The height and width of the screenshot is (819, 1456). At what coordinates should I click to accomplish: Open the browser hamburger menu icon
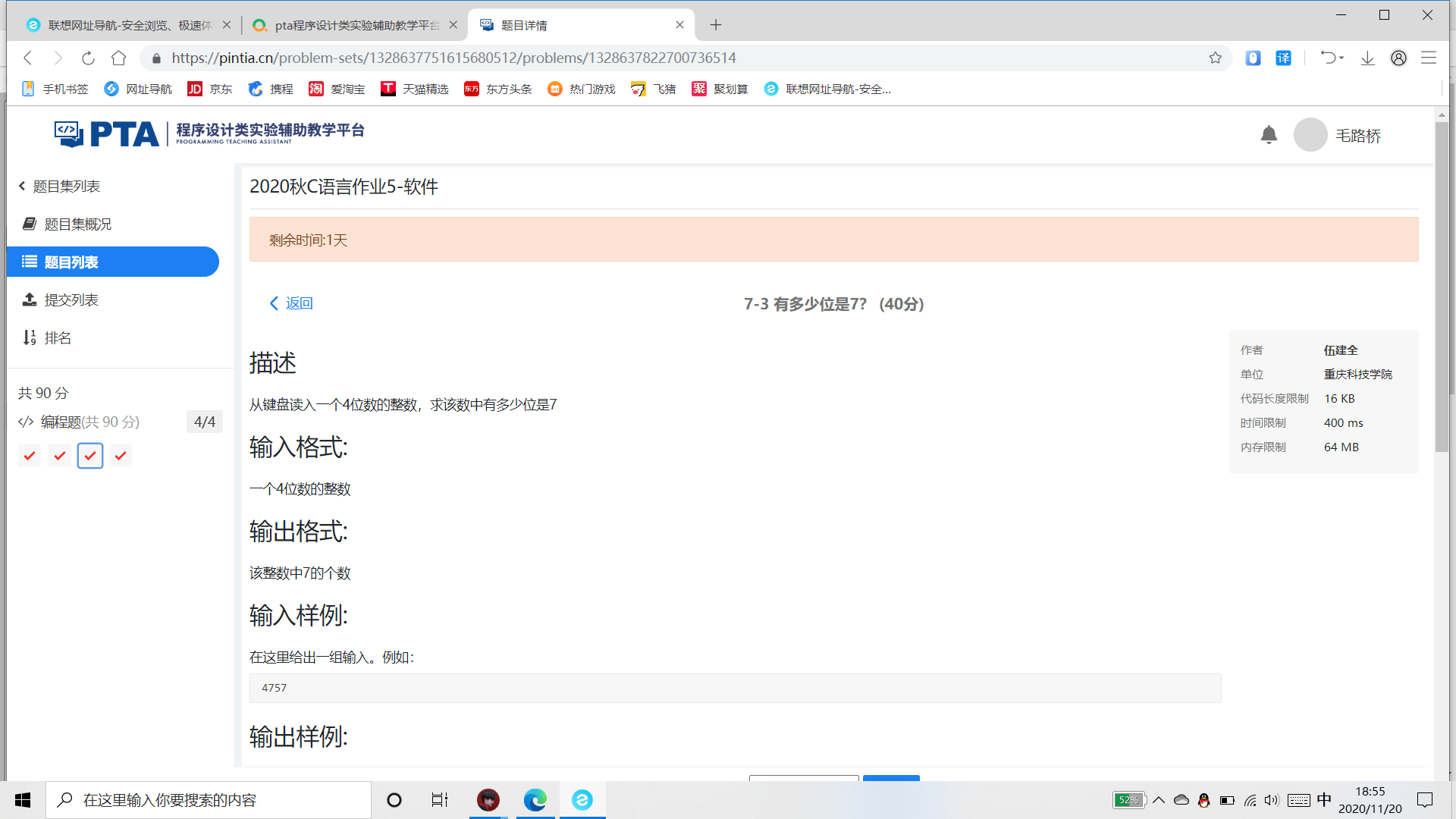tap(1429, 58)
